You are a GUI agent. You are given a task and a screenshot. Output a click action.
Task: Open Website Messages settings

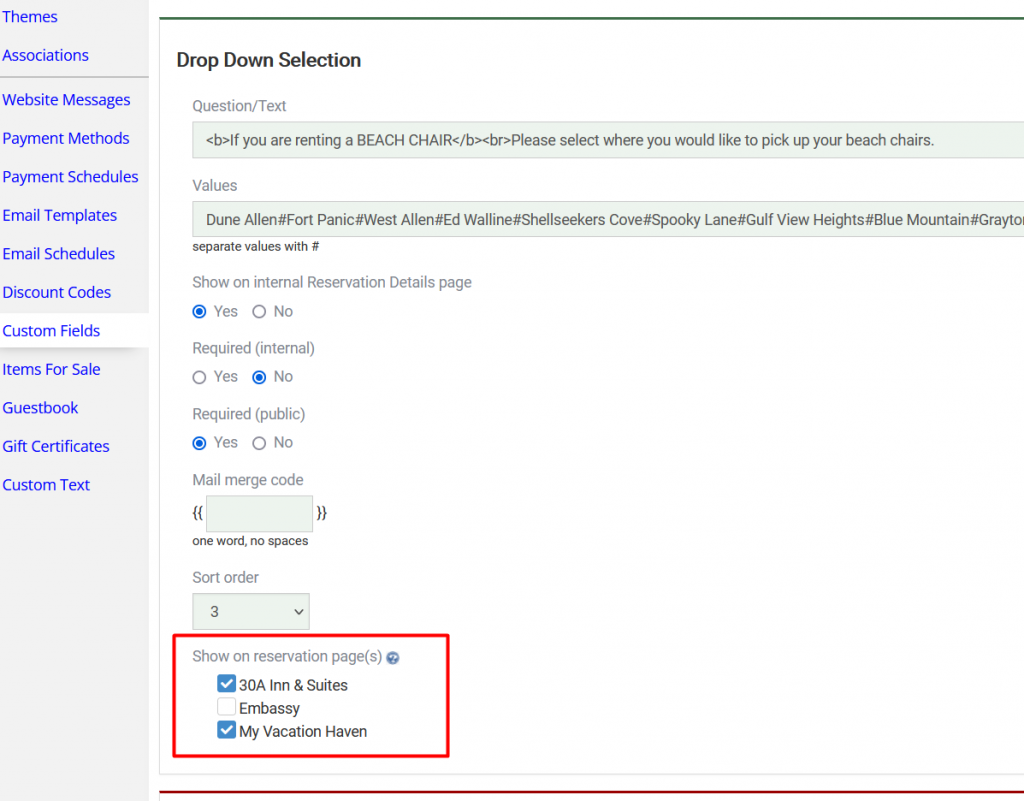pyautogui.click(x=66, y=100)
